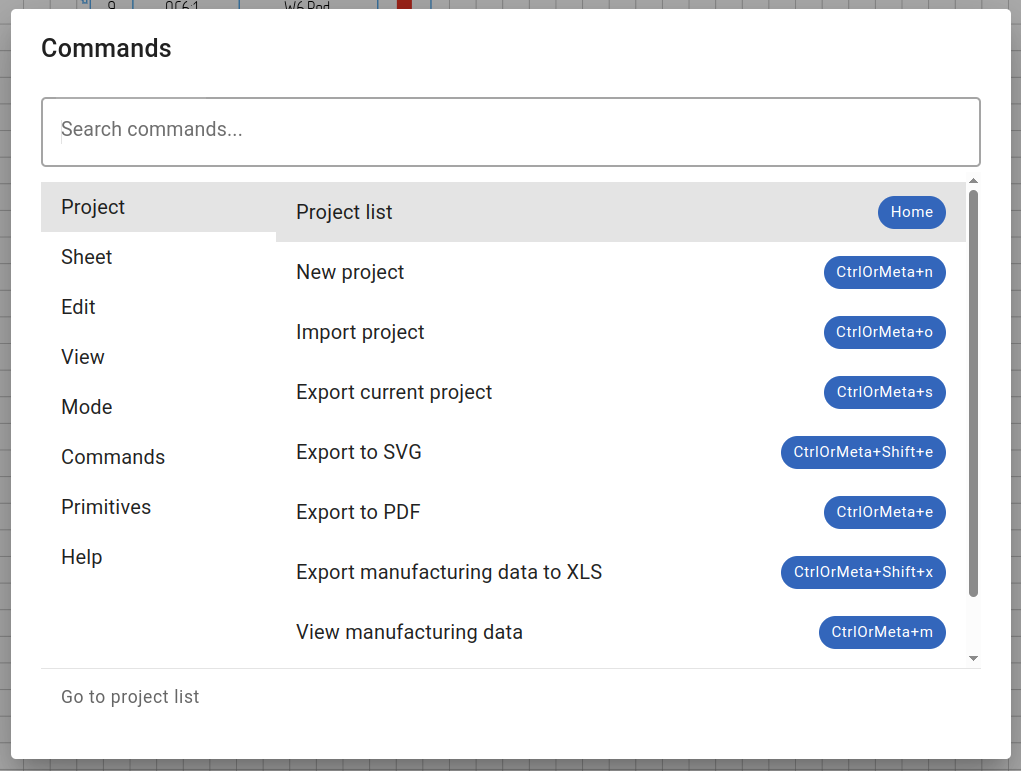Run the Export to SVG command
Viewport: 1021px width, 771px height.
point(359,452)
